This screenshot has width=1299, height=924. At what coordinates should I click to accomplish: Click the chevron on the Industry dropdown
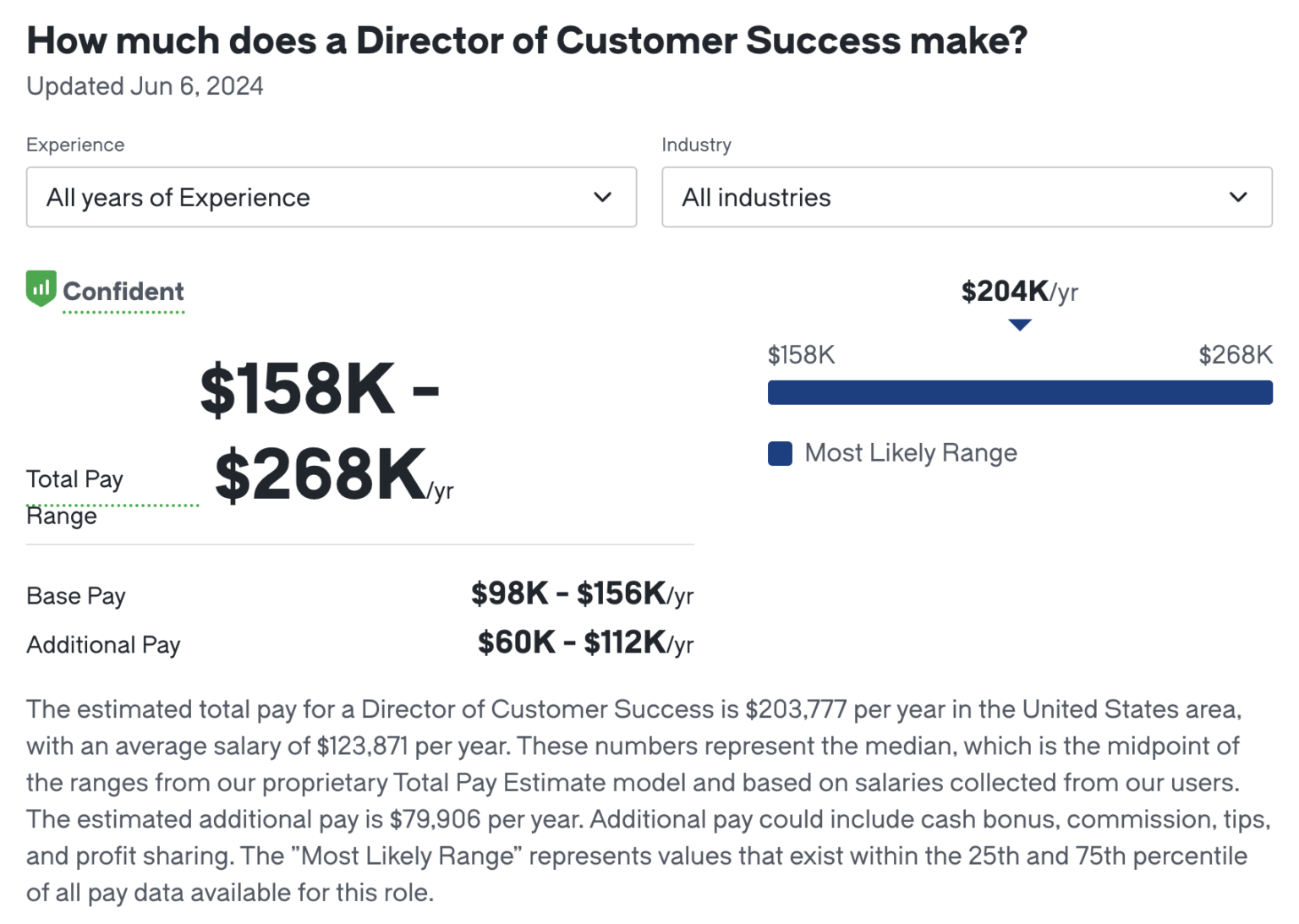pyautogui.click(x=1238, y=198)
